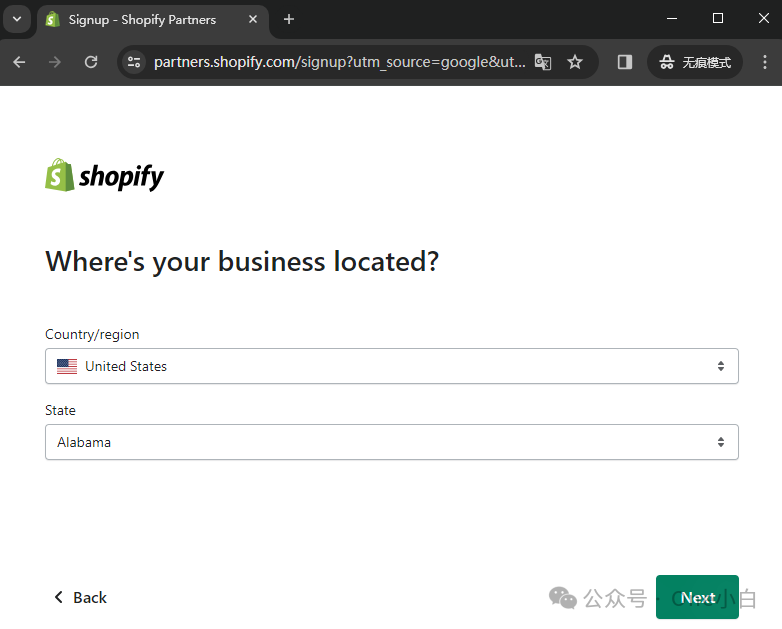Viewport: 782px width, 629px height.
Task: Reload the page with refresh icon
Action: pyautogui.click(x=91, y=62)
